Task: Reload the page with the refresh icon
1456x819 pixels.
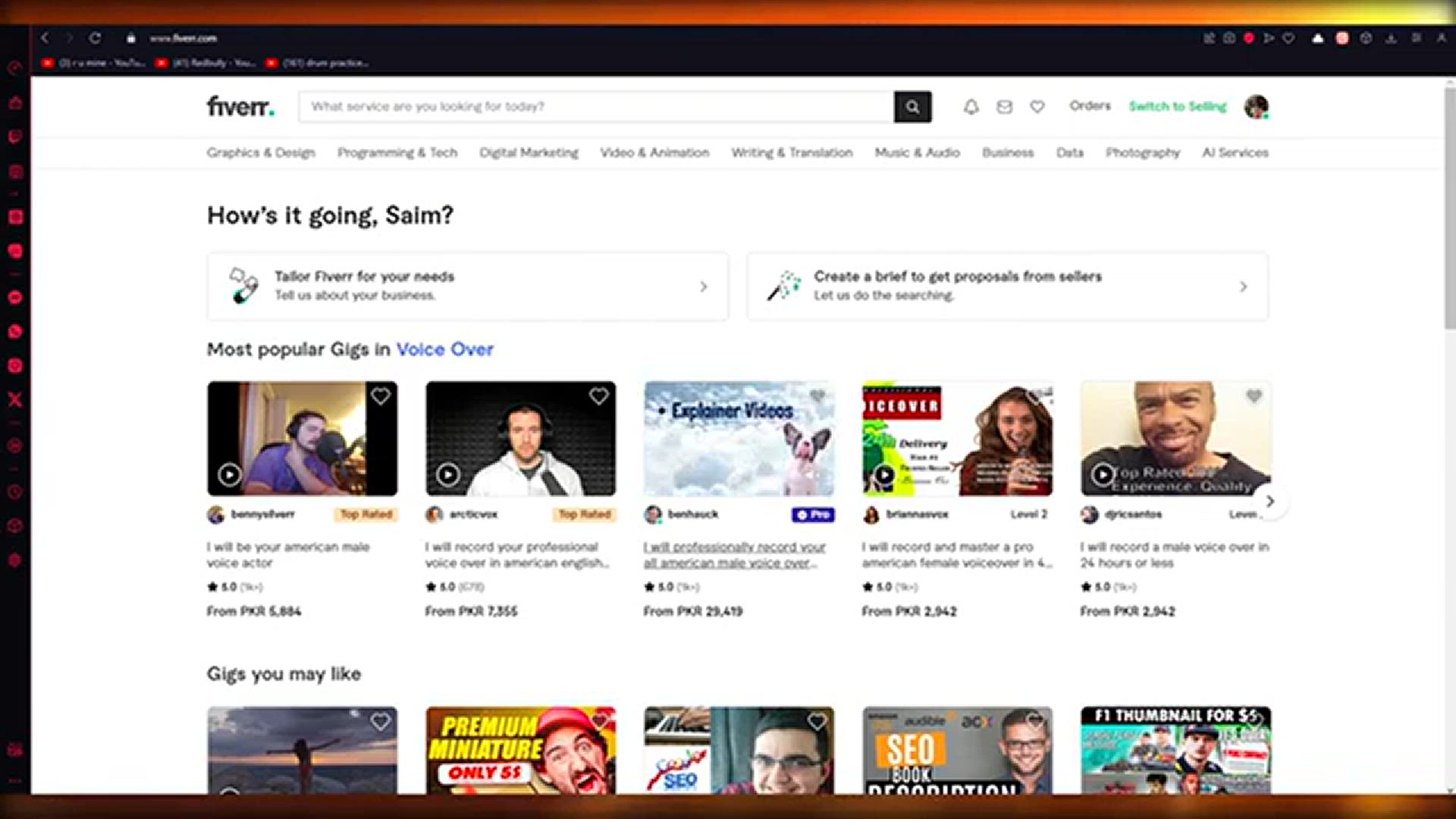Action: pos(95,37)
